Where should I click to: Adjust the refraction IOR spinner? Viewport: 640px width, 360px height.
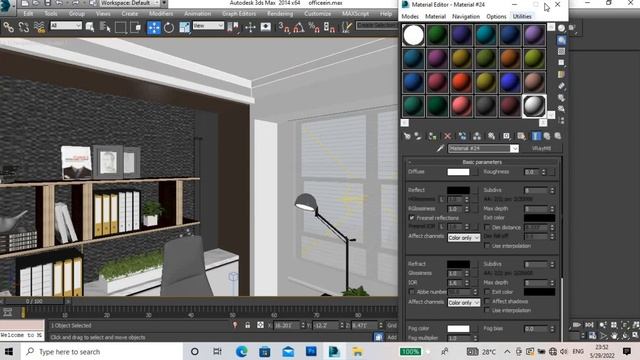click(x=467, y=282)
